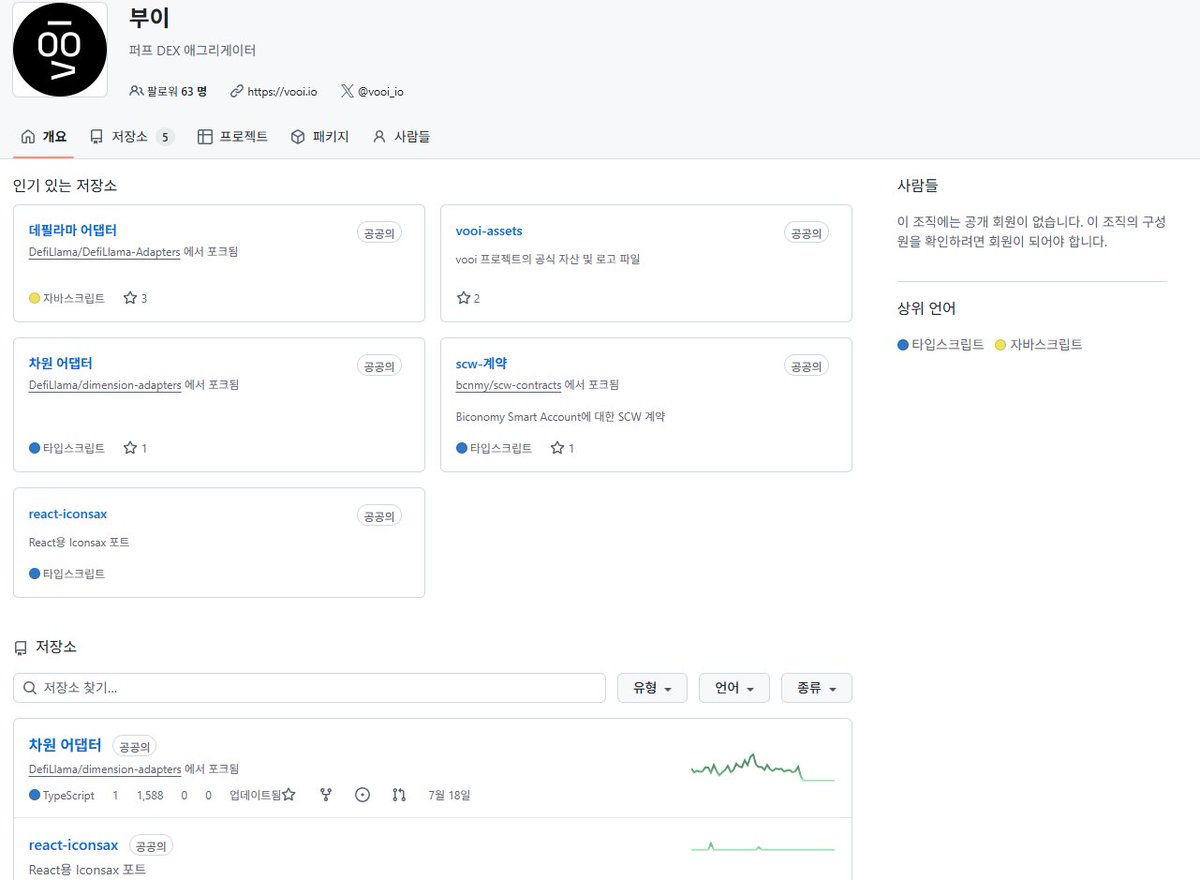The width and height of the screenshot is (1200, 880).
Task: Open the 프로젝트 tab
Action: point(233,137)
